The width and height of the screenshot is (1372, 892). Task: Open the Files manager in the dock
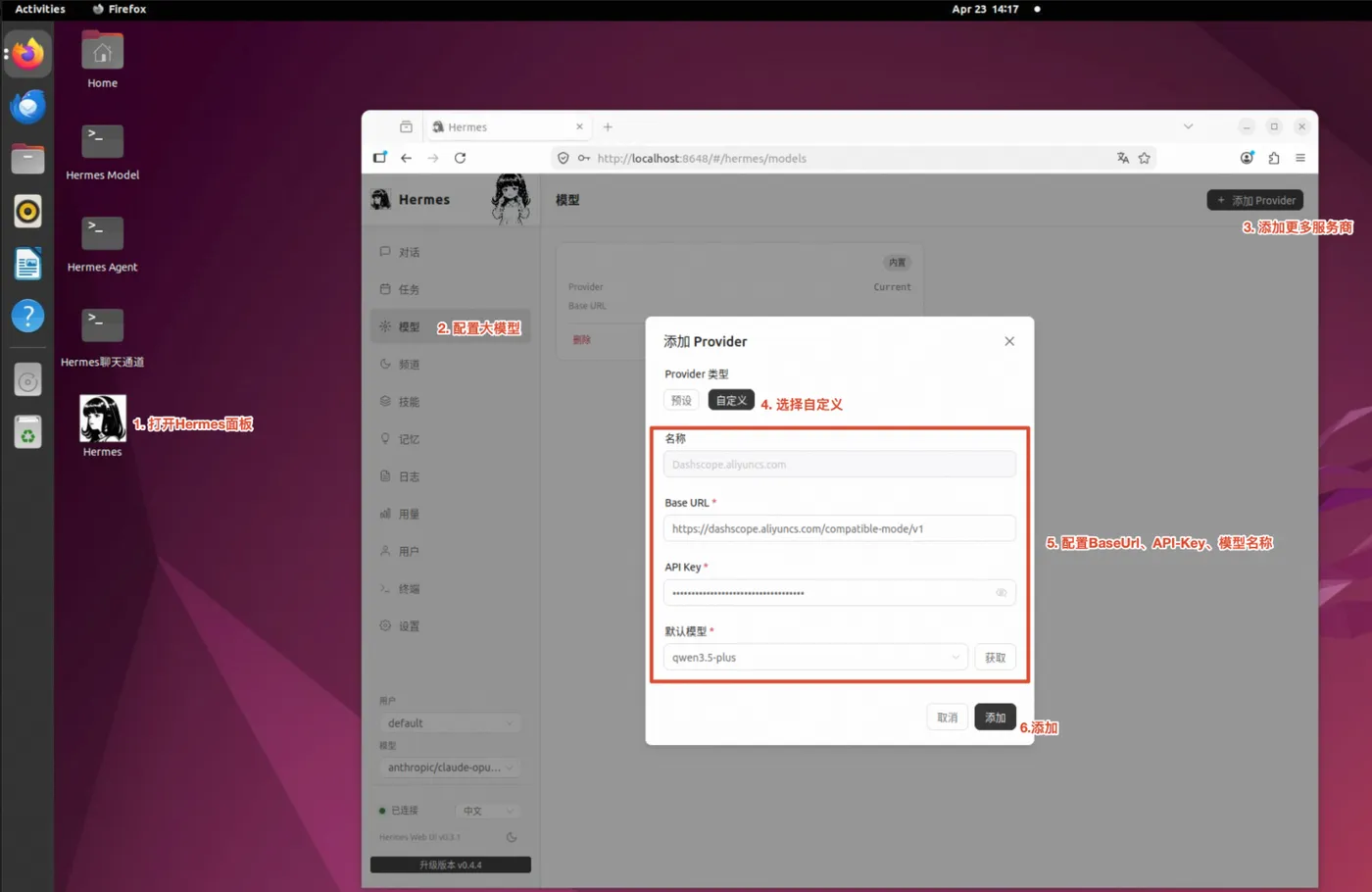pyautogui.click(x=27, y=159)
